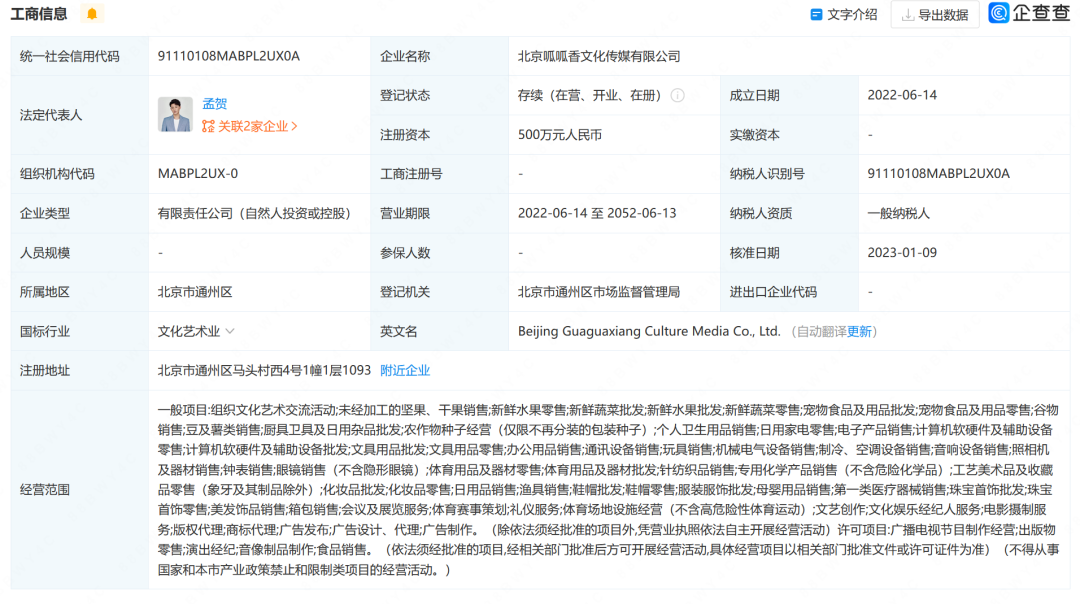Image resolution: width=1080 pixels, height=604 pixels.
Task: Open the 文字介绍 text introduction
Action: 844,14
